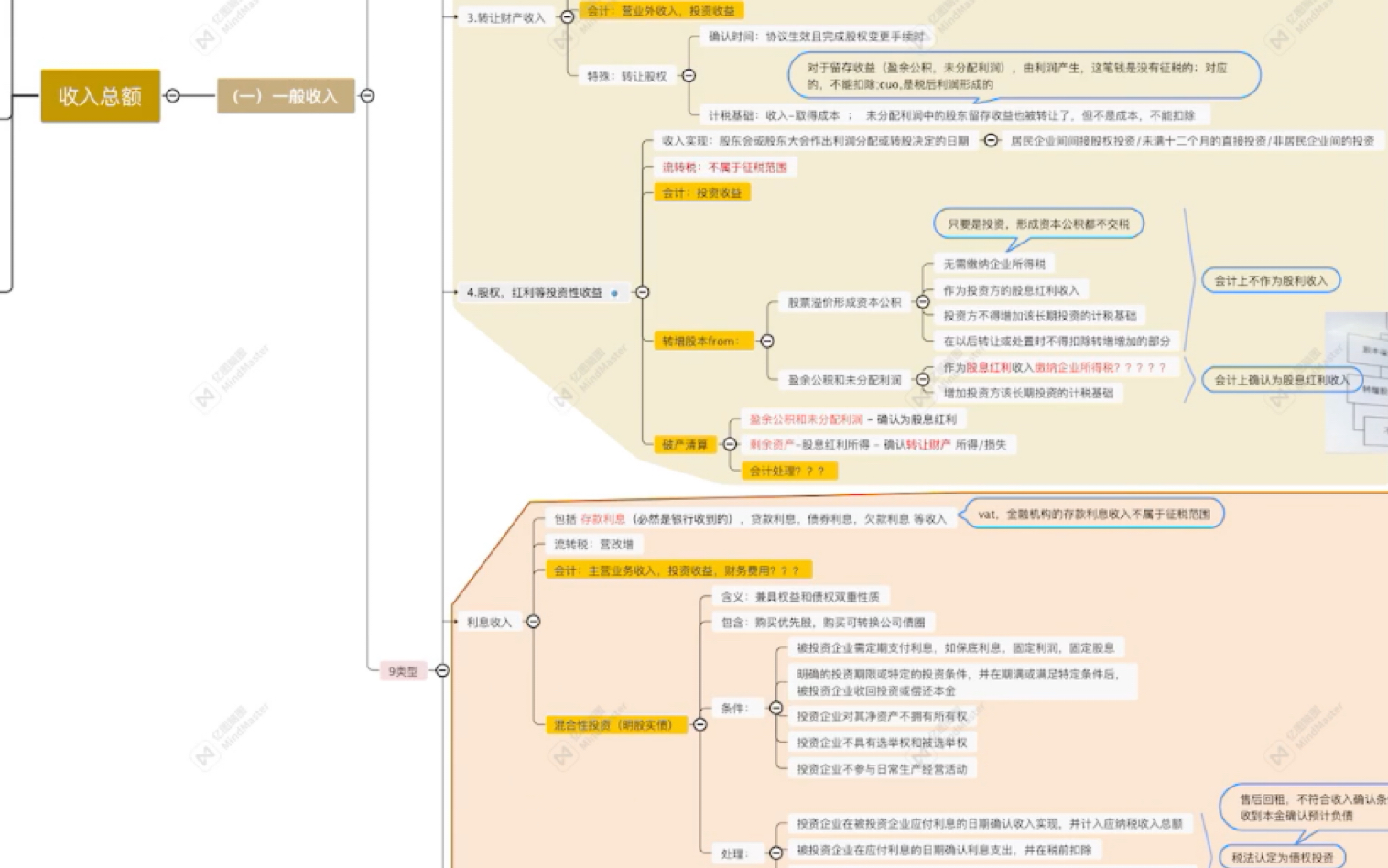The width and height of the screenshot is (1388, 868).
Task: Select 盈余公积和未分配利润 – 确认为股息红利 node
Action: coord(853,419)
